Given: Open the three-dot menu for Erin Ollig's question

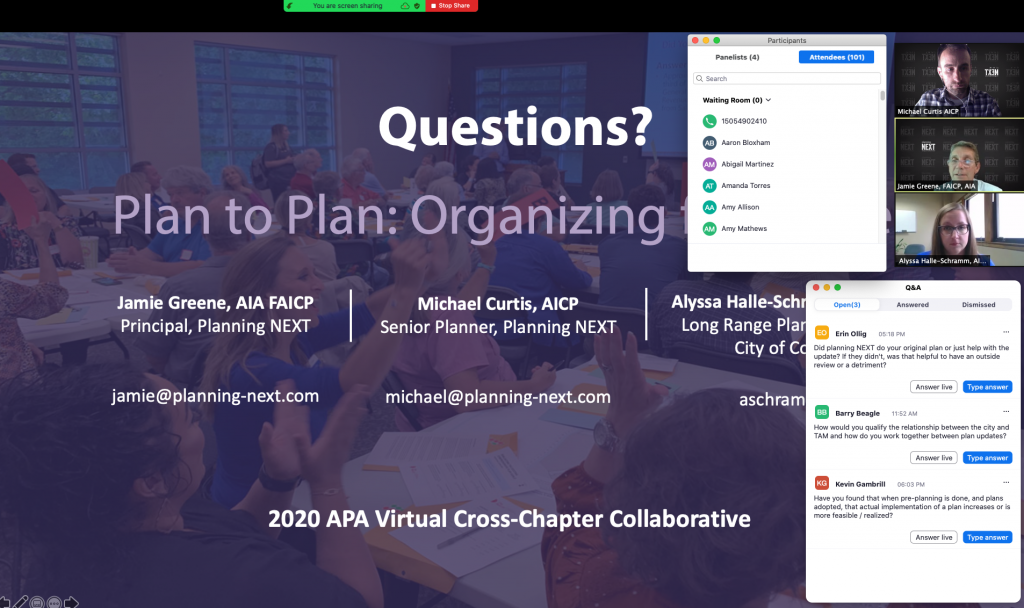Looking at the screenshot, I should [1006, 331].
